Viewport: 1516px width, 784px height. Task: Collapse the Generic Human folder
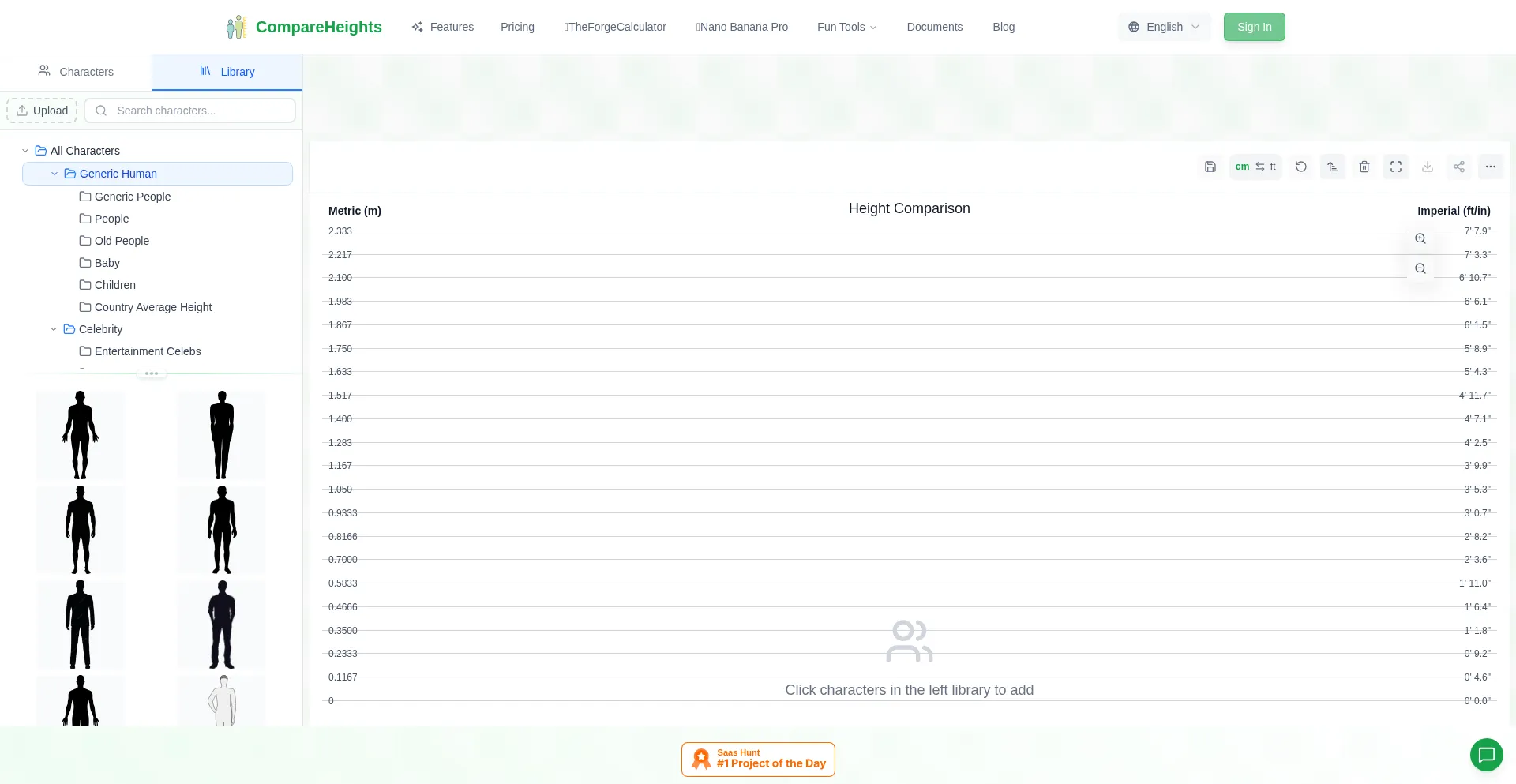(x=54, y=174)
